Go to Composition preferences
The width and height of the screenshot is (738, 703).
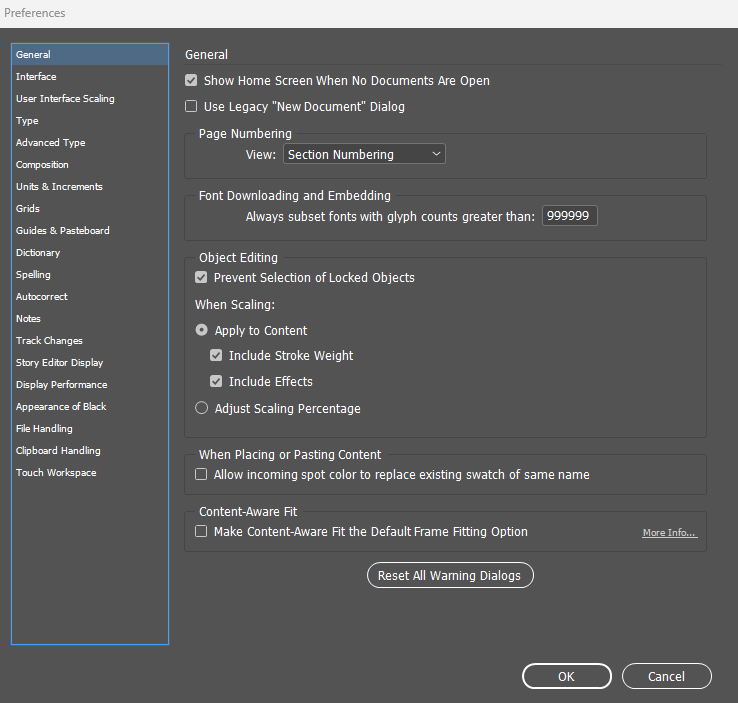pyautogui.click(x=90, y=165)
